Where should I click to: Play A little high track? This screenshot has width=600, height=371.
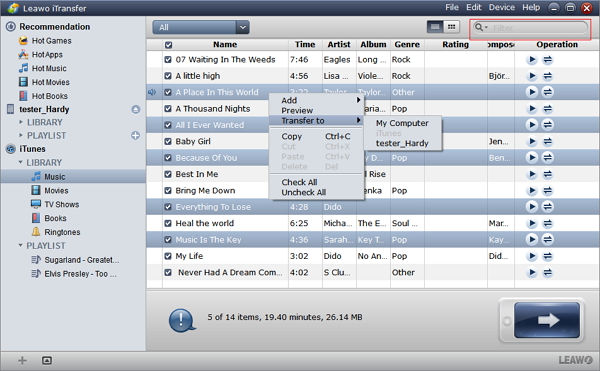click(x=532, y=76)
